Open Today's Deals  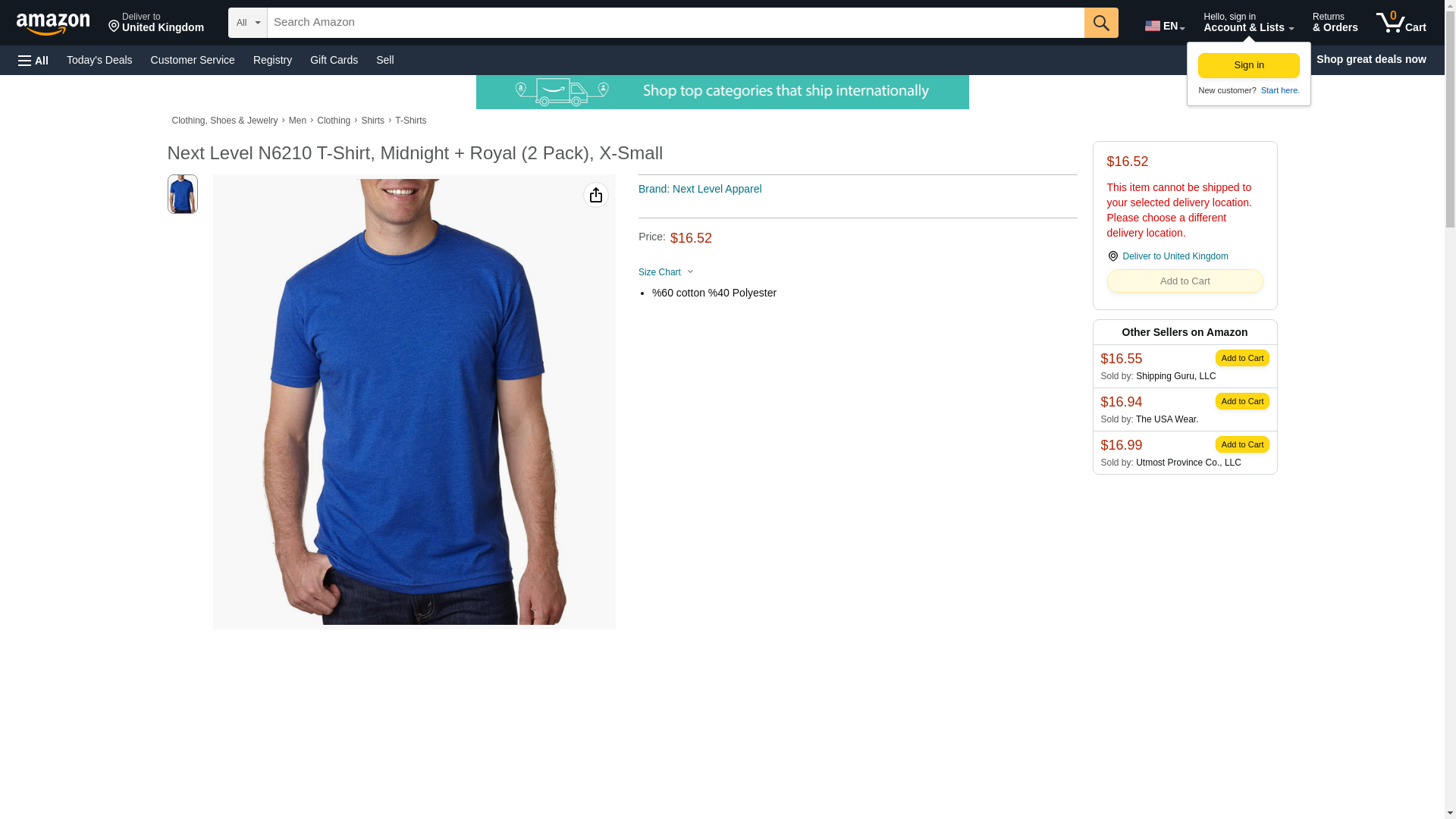[x=99, y=60]
